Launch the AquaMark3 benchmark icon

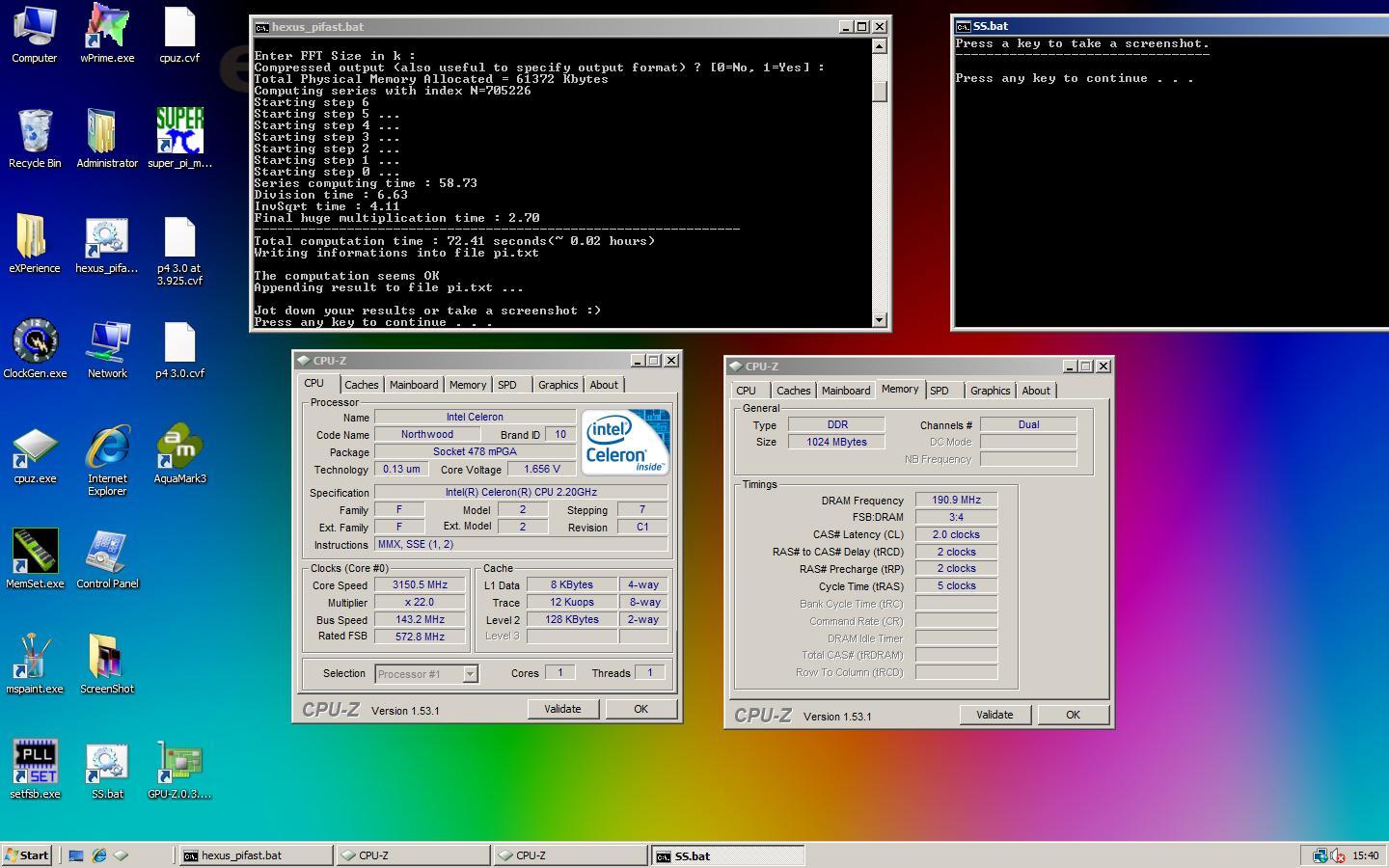pyautogui.click(x=179, y=455)
